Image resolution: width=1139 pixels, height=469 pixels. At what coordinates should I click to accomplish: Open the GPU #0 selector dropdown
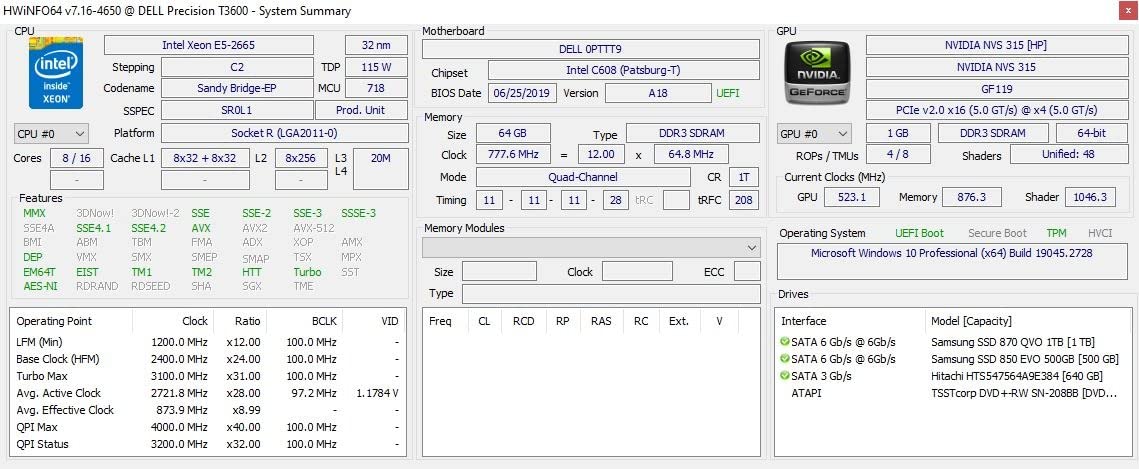tap(814, 134)
